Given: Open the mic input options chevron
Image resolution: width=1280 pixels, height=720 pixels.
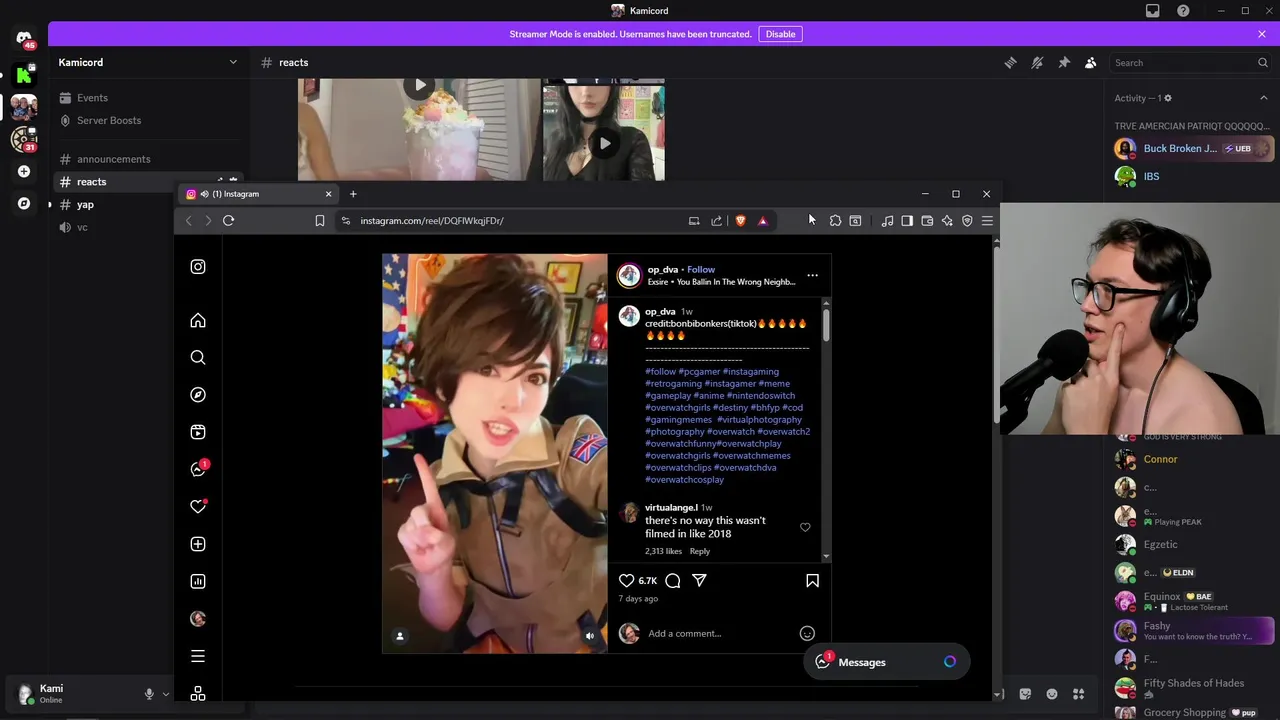Looking at the screenshot, I should point(166,694).
